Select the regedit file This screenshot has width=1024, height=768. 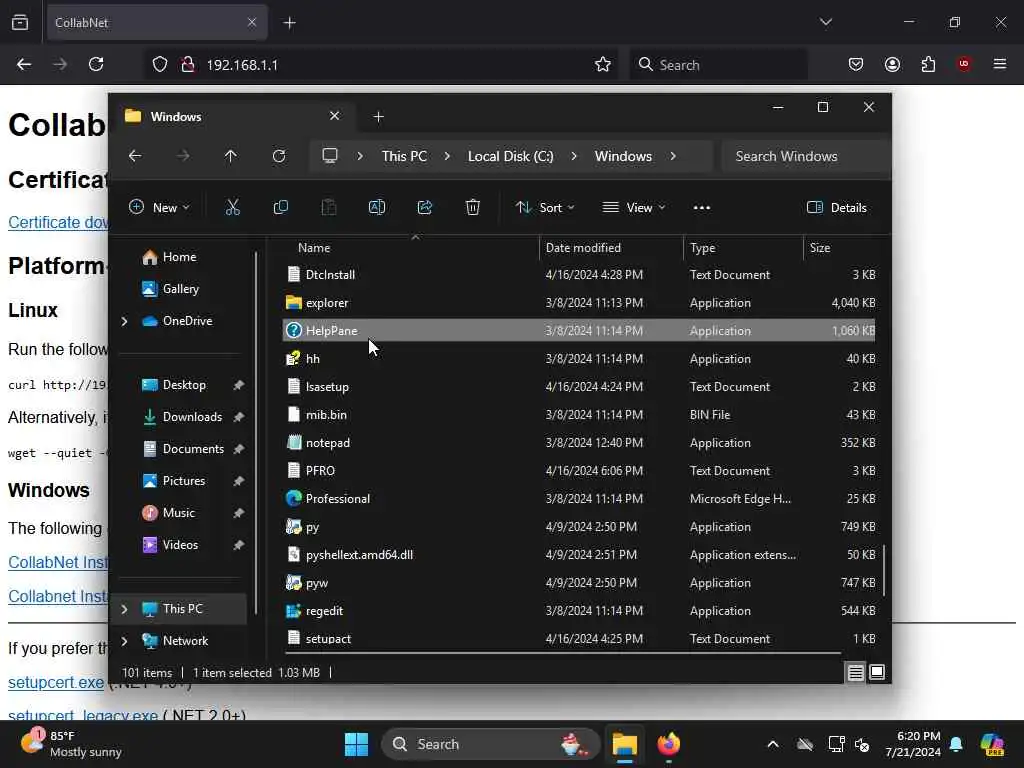click(579, 611)
